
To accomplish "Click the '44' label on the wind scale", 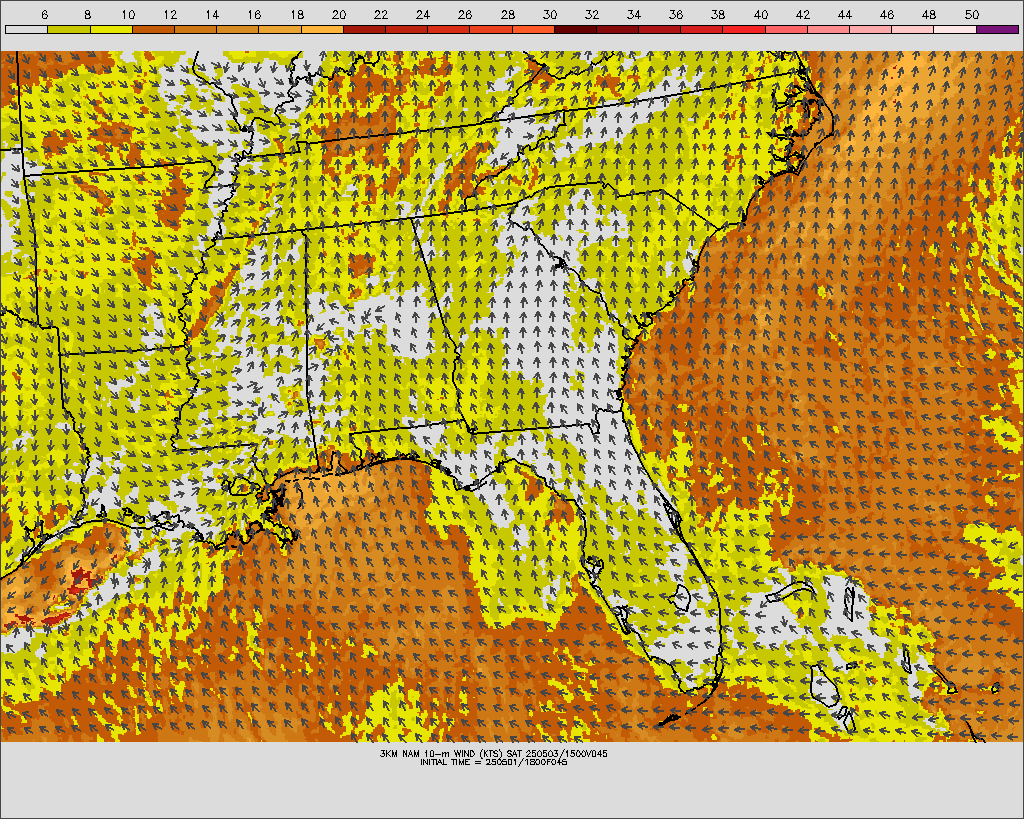I will 844,14.
